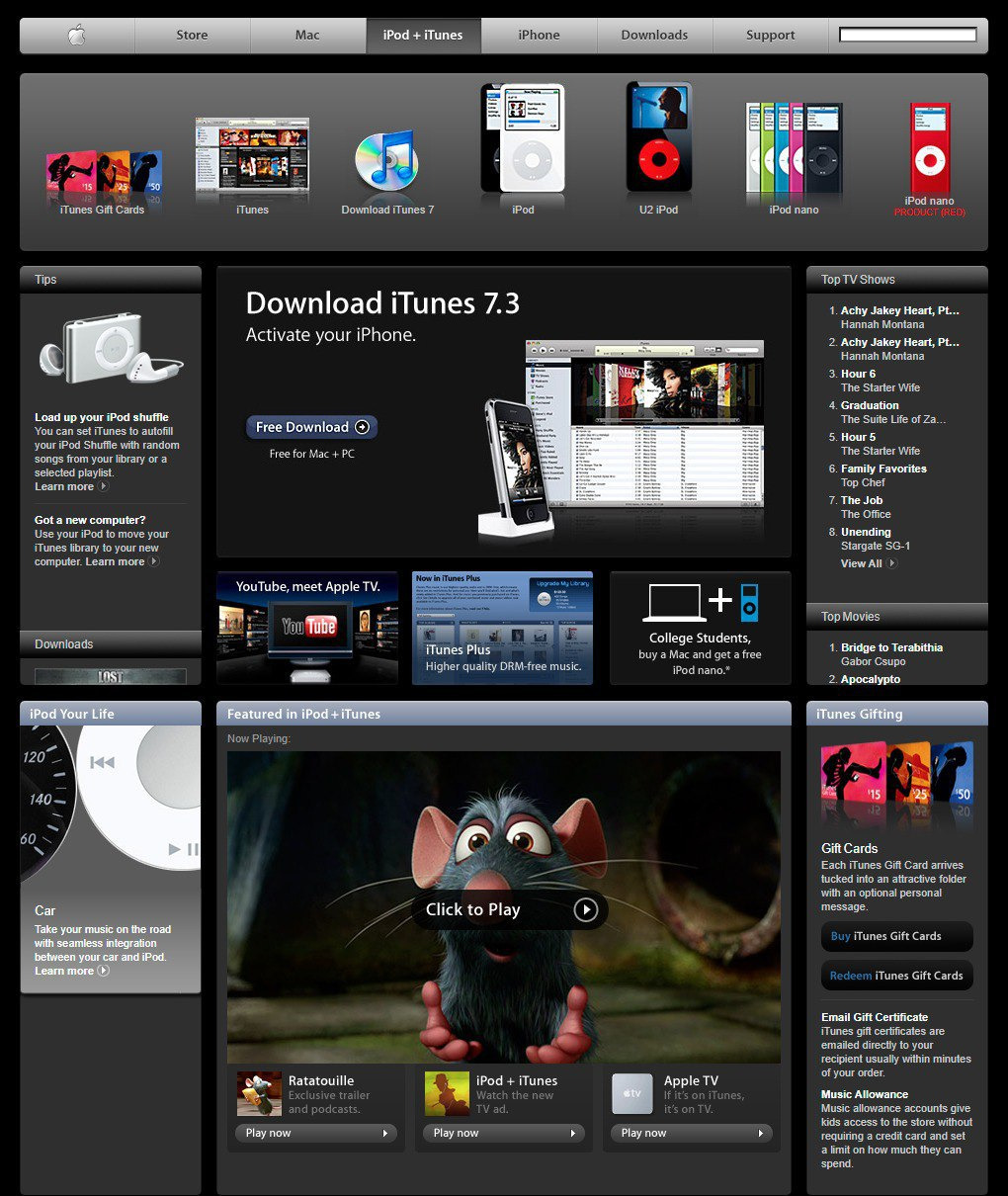Image resolution: width=1008 pixels, height=1196 pixels.
Task: Open Play now dropdown under iPod + iTunes
Action: point(504,1133)
